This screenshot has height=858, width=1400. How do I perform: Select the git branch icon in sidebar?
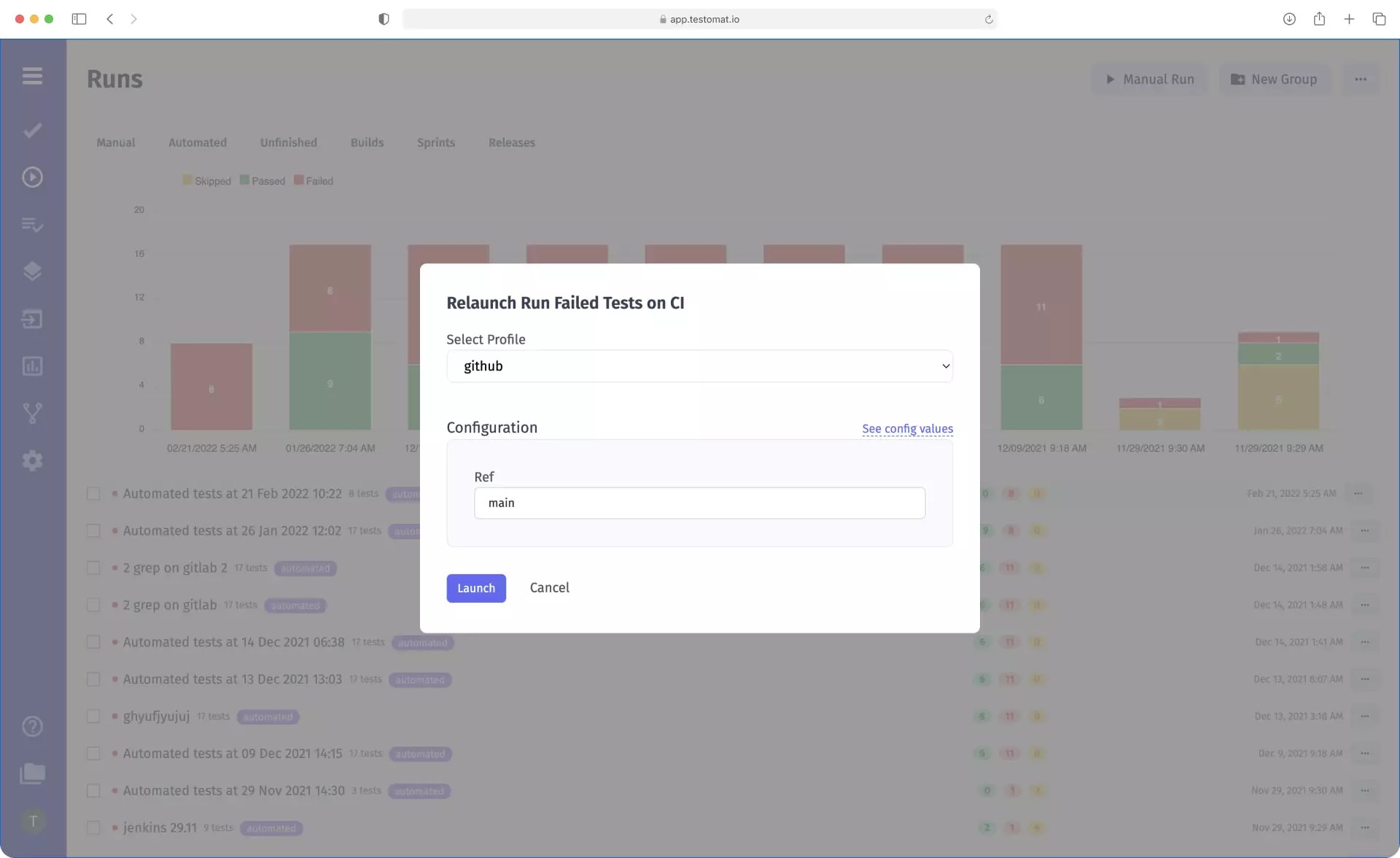click(33, 413)
